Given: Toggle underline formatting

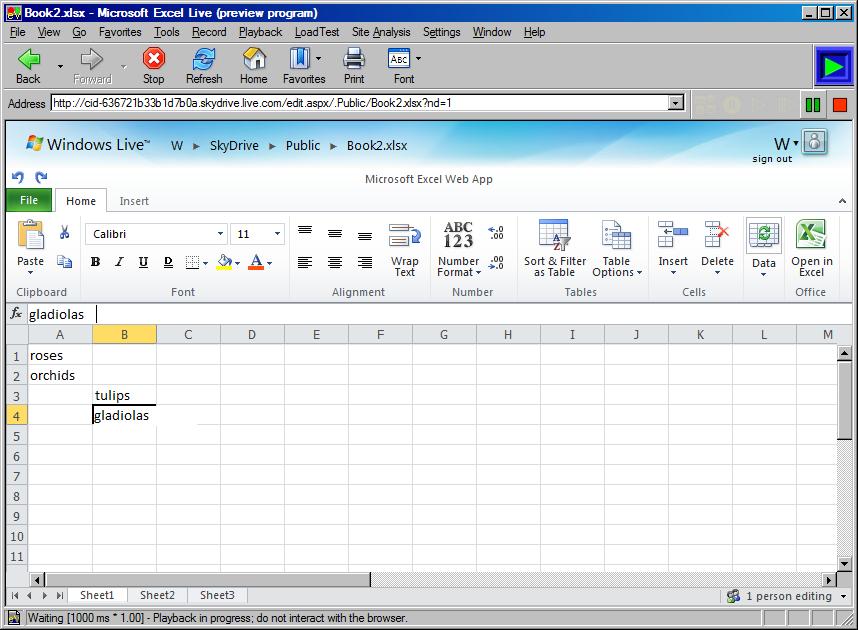Looking at the screenshot, I should pyautogui.click(x=143, y=262).
